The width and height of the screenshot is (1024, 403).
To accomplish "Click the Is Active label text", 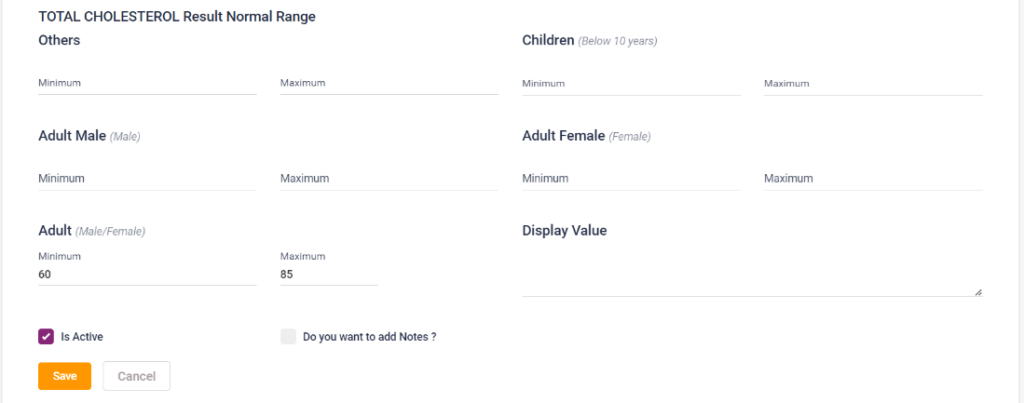I will tap(82, 337).
